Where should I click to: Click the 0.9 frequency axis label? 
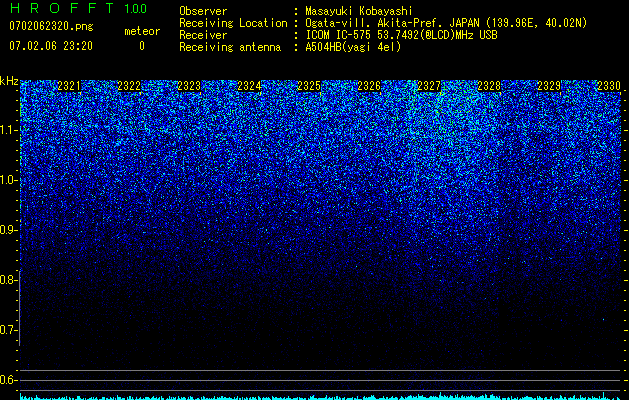coord(7,230)
